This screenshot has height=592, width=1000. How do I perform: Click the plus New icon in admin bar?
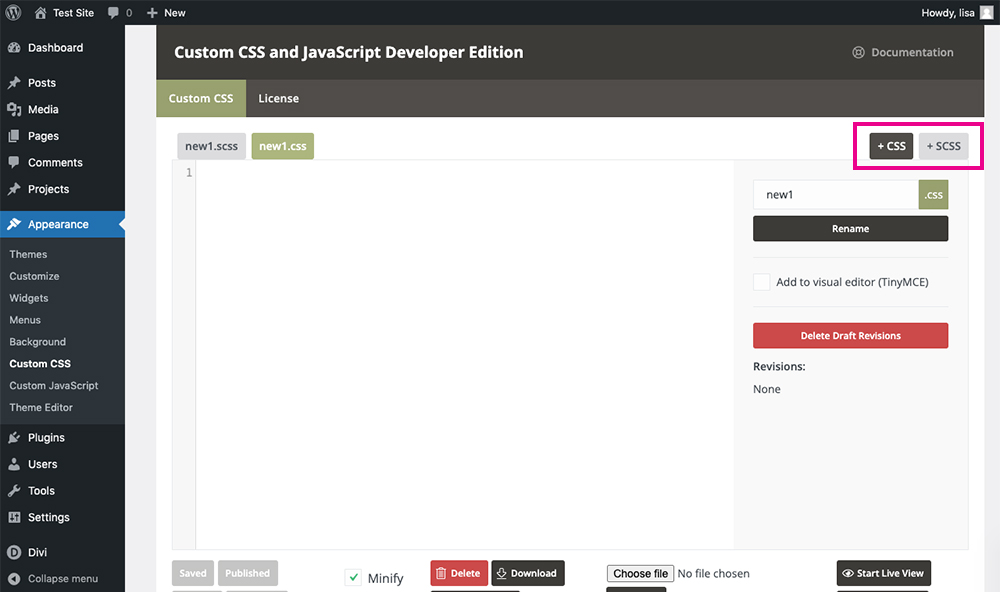[x=152, y=13]
